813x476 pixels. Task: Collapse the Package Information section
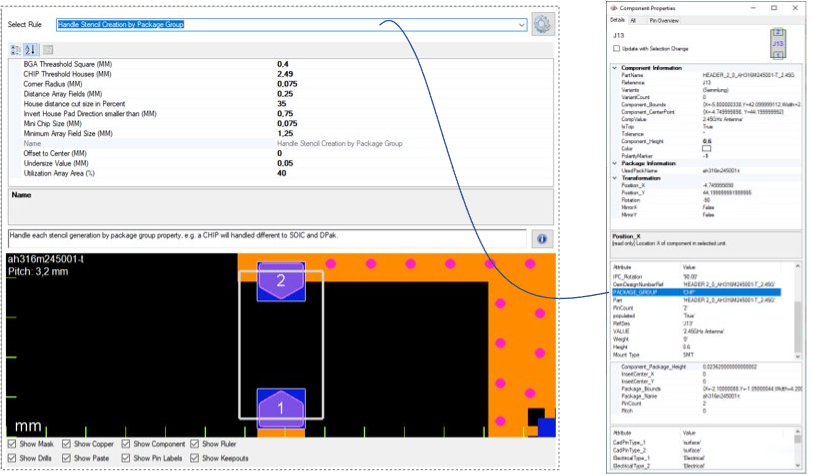tap(615, 163)
